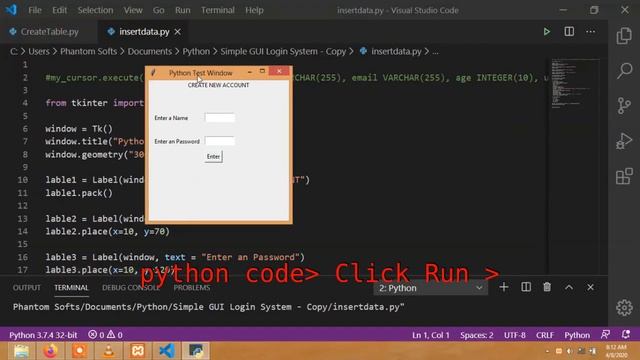
Task: Switch to the OUTPUT panel tab
Action: [27, 288]
